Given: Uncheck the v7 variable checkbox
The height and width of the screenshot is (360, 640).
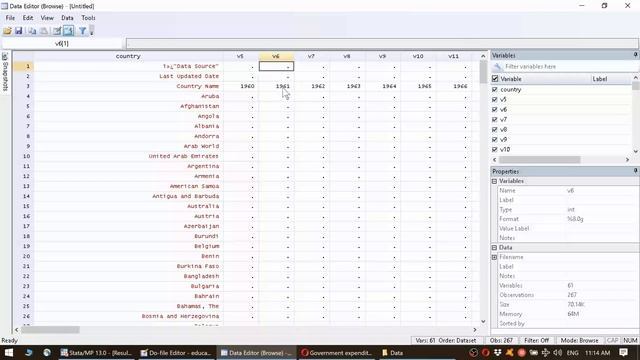Looking at the screenshot, I should (495, 120).
